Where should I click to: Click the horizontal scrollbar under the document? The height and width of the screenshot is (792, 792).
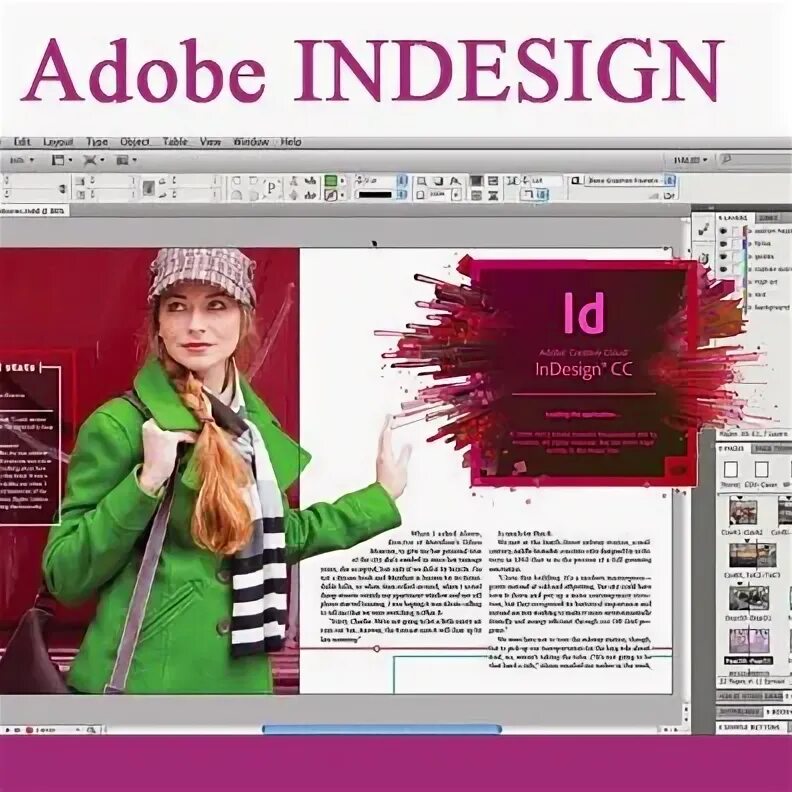381,729
